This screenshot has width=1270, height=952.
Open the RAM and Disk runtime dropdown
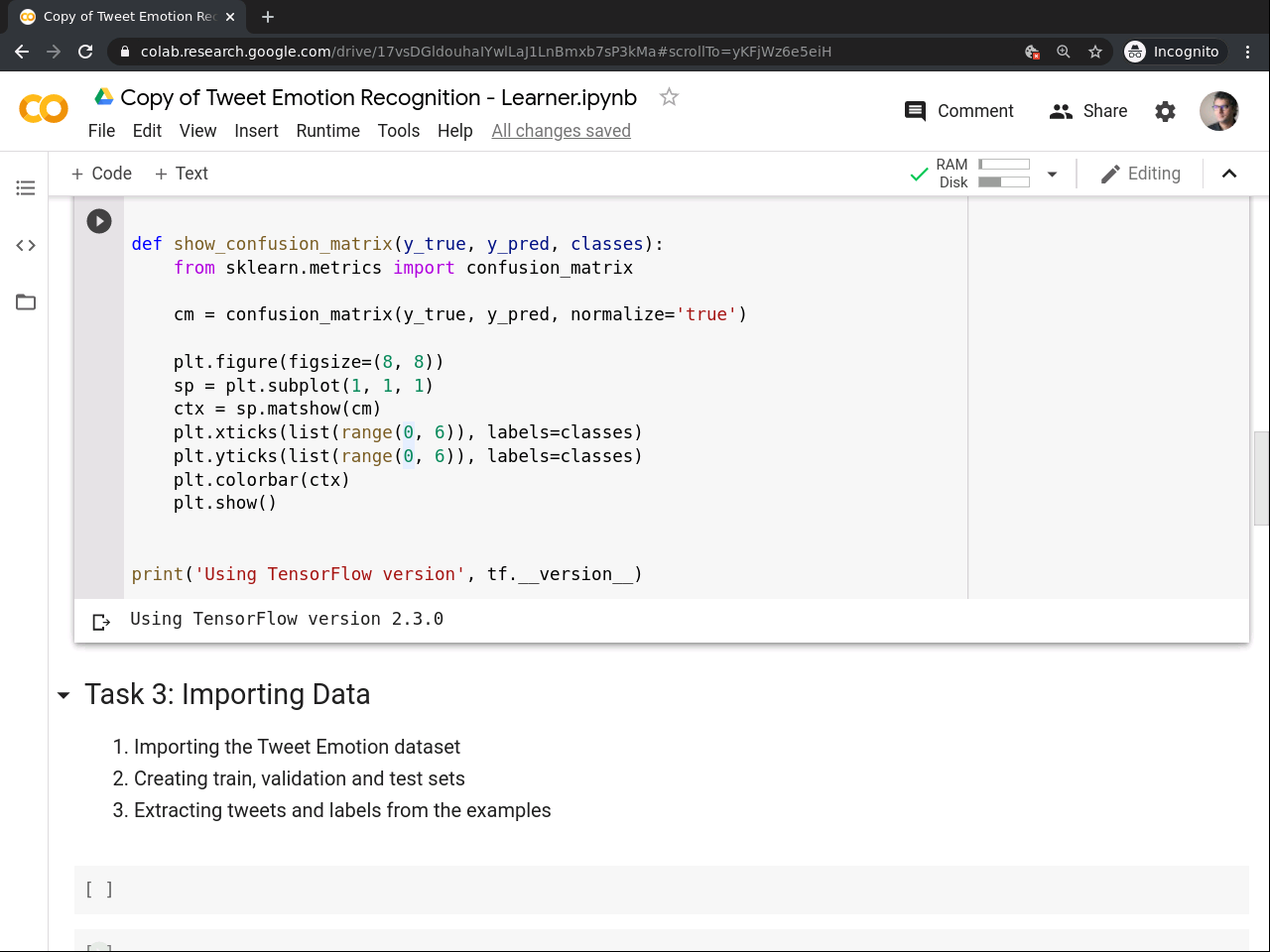pyautogui.click(x=1052, y=175)
